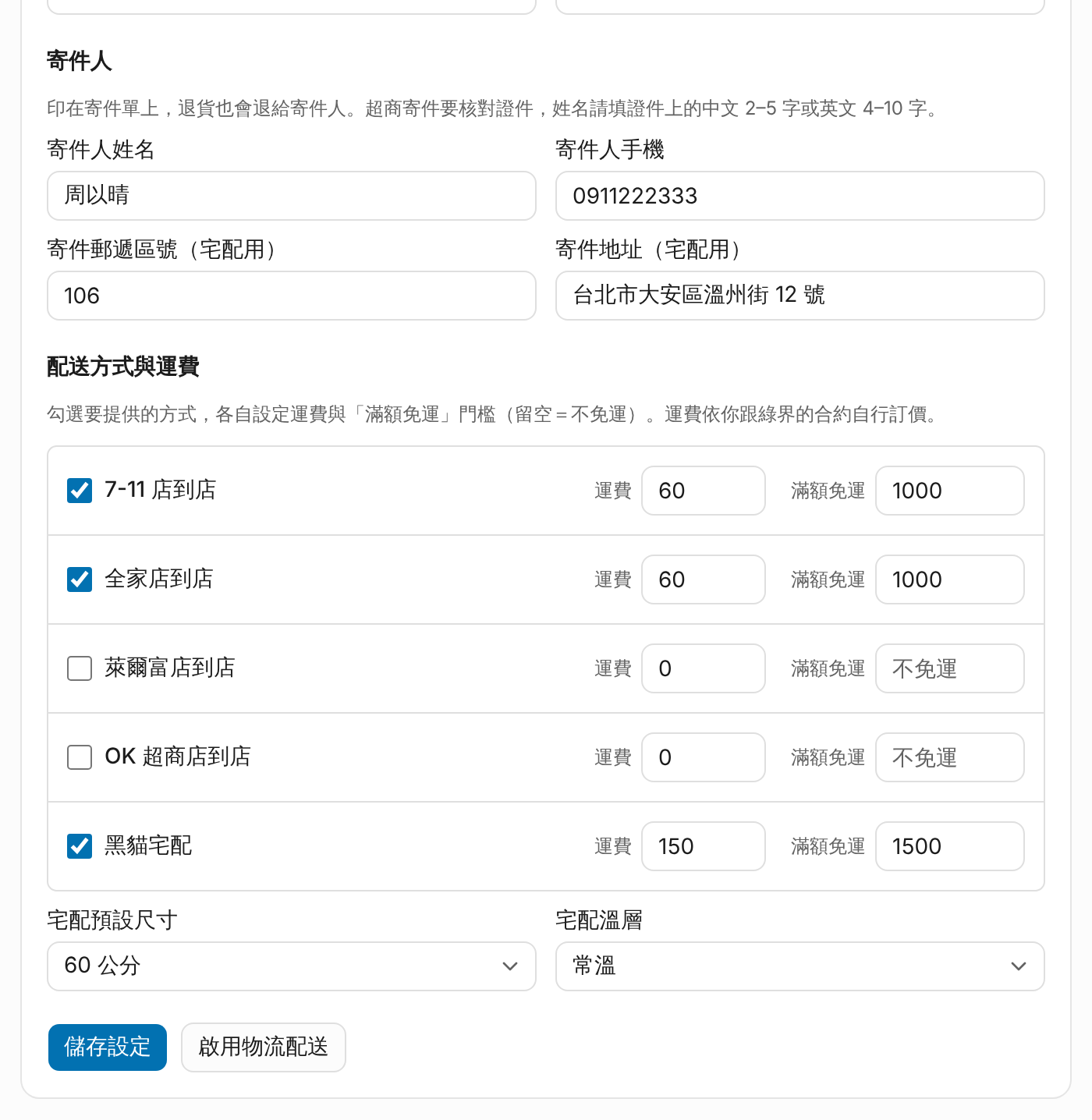Click the 配送方式與運費 heading
1092x1120 pixels.
123,367
